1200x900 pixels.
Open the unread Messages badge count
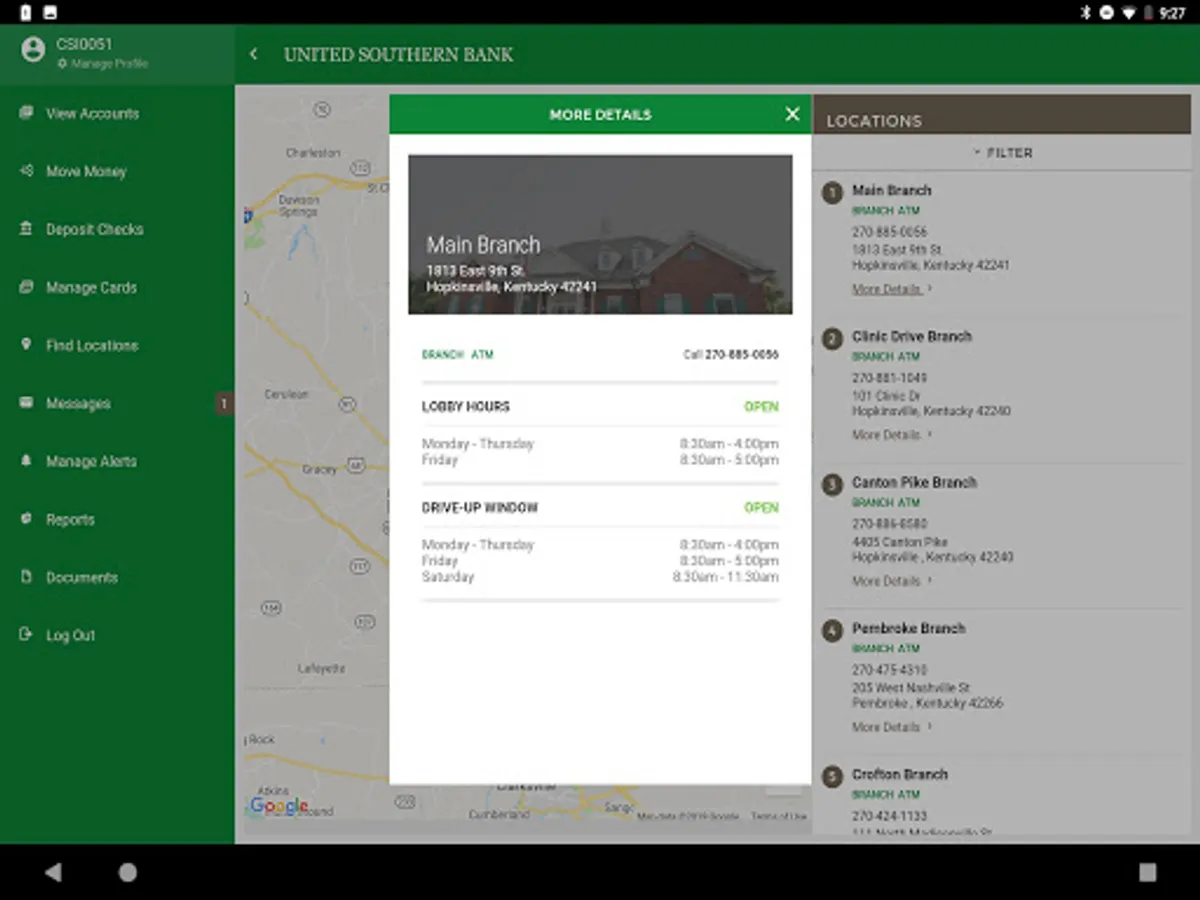(x=224, y=404)
